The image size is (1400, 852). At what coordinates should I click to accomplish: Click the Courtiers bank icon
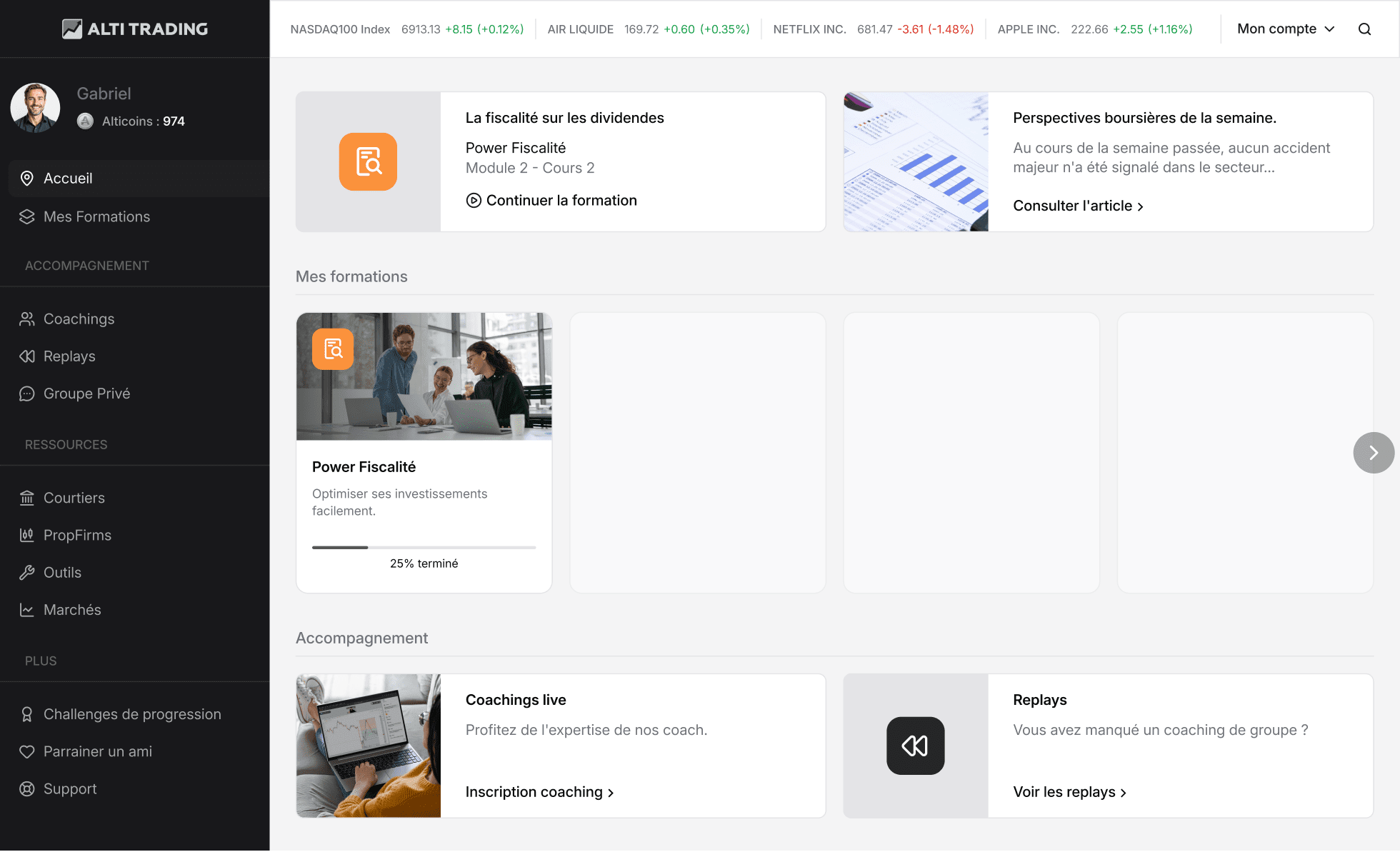pos(27,498)
